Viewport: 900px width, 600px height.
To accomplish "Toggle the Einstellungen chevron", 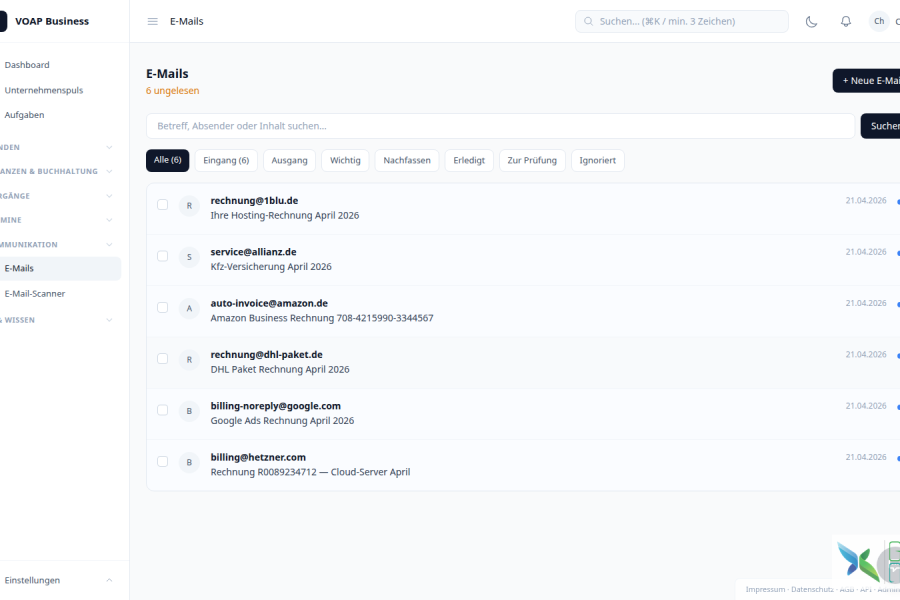I will [x=109, y=580].
